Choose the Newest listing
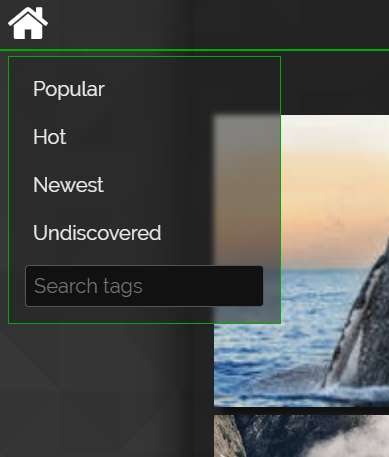Screen dimensions: 389x457 pos(68,185)
